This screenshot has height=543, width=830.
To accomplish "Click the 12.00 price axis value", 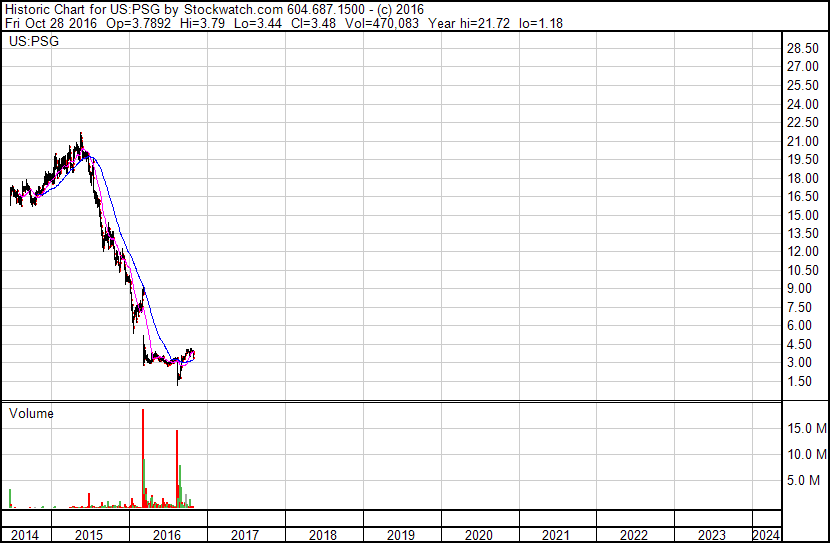I will click(x=803, y=251).
